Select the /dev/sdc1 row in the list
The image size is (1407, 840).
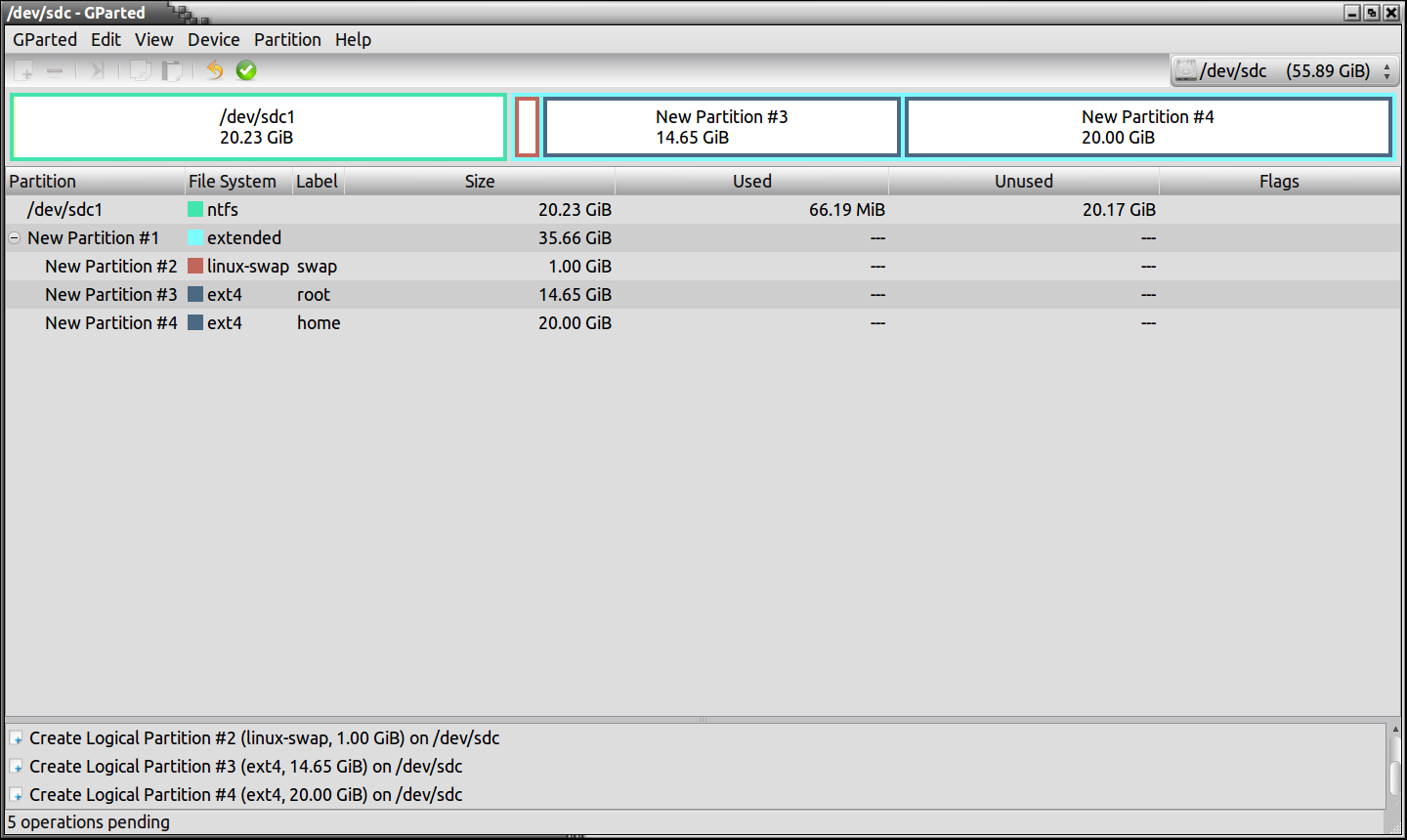pyautogui.click(x=703, y=210)
